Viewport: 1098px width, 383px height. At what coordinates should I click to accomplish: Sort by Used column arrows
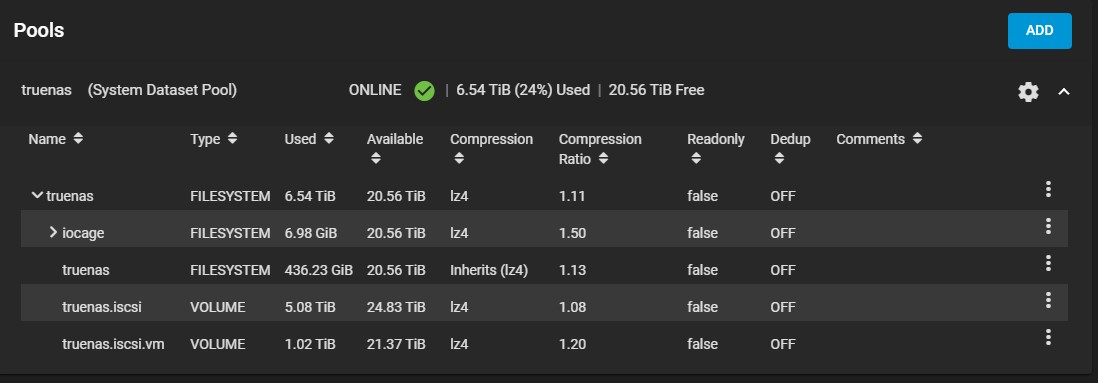tap(328, 139)
